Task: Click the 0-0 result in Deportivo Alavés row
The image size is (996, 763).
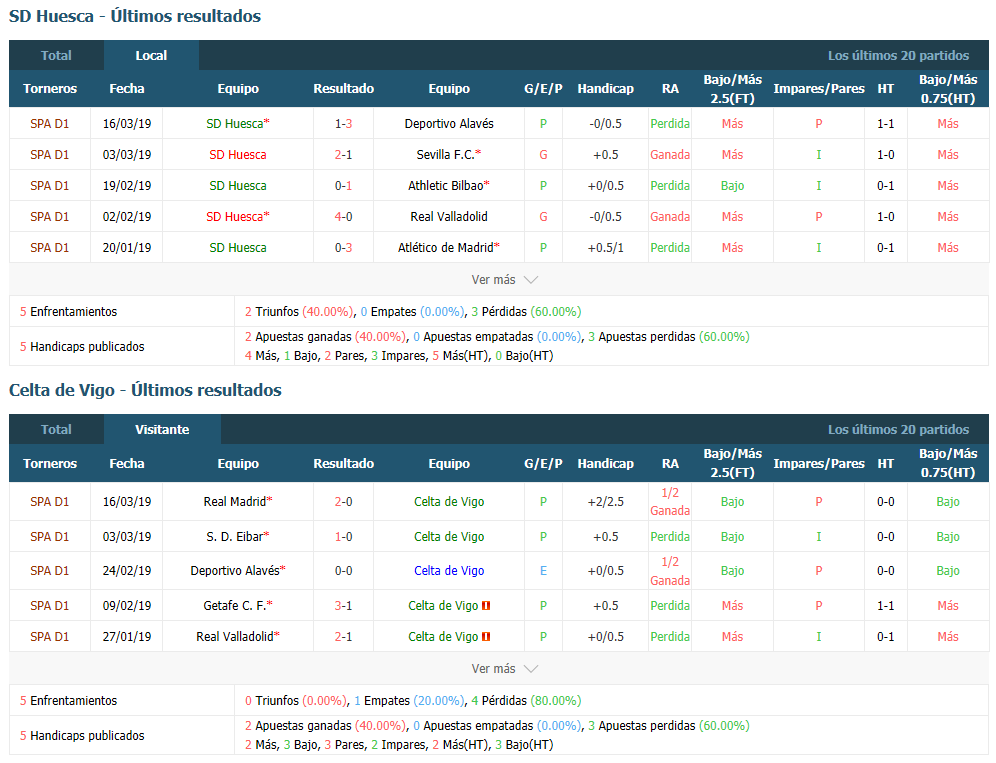Action: tap(344, 571)
